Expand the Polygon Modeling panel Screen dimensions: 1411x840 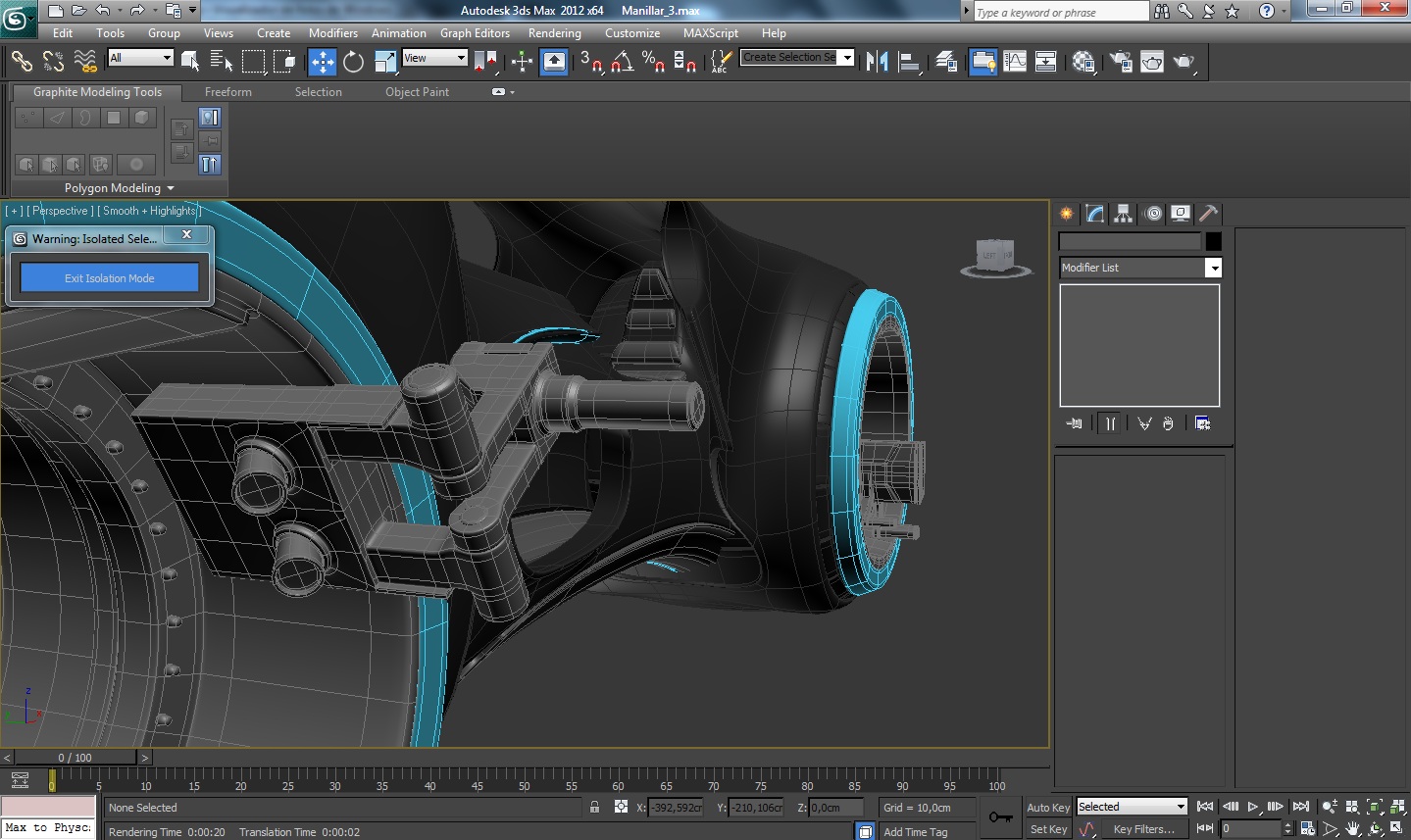click(x=119, y=188)
